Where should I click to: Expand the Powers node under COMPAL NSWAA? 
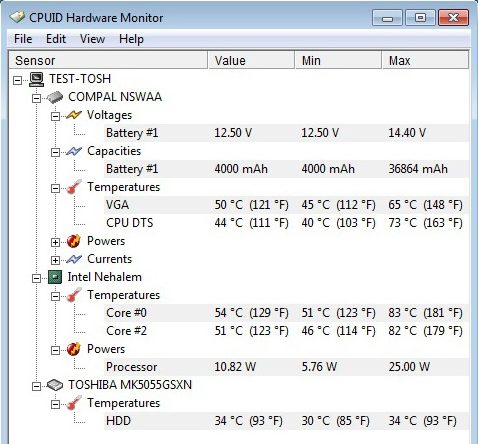[55, 242]
